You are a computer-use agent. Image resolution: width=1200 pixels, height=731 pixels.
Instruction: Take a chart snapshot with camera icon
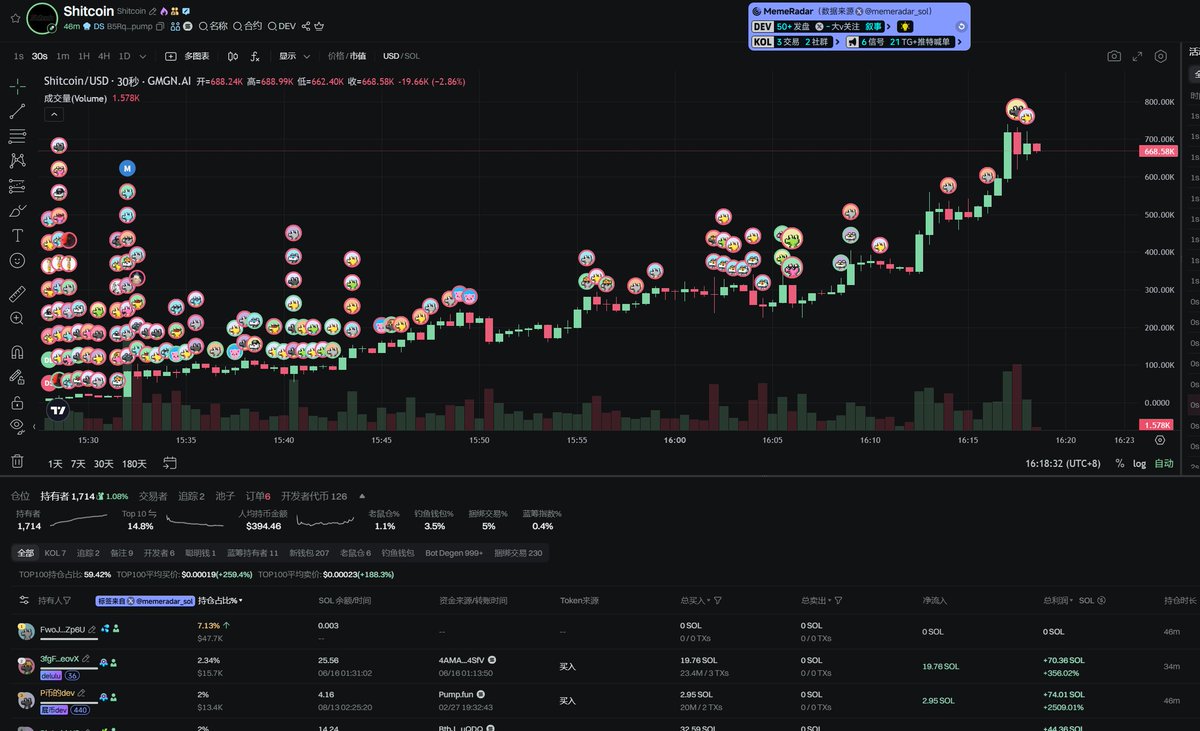click(1114, 57)
